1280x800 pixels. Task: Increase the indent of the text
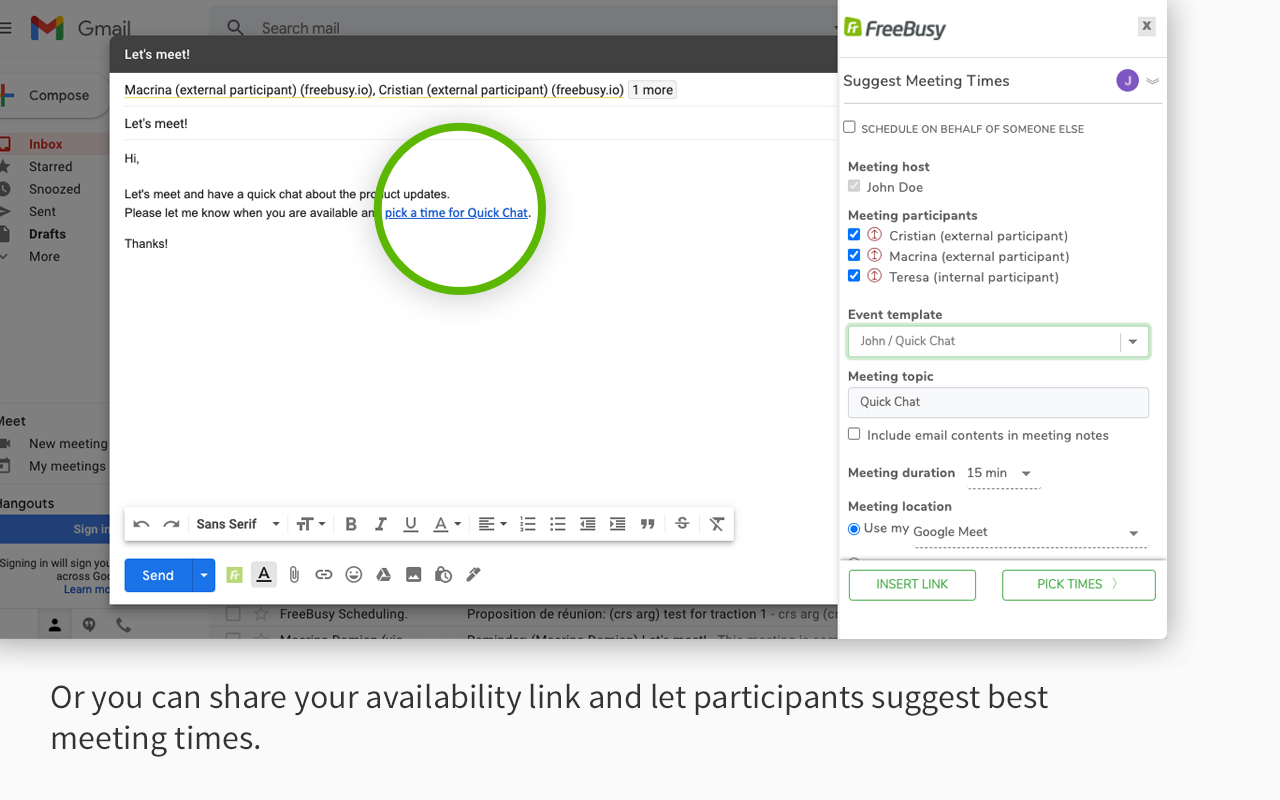618,524
